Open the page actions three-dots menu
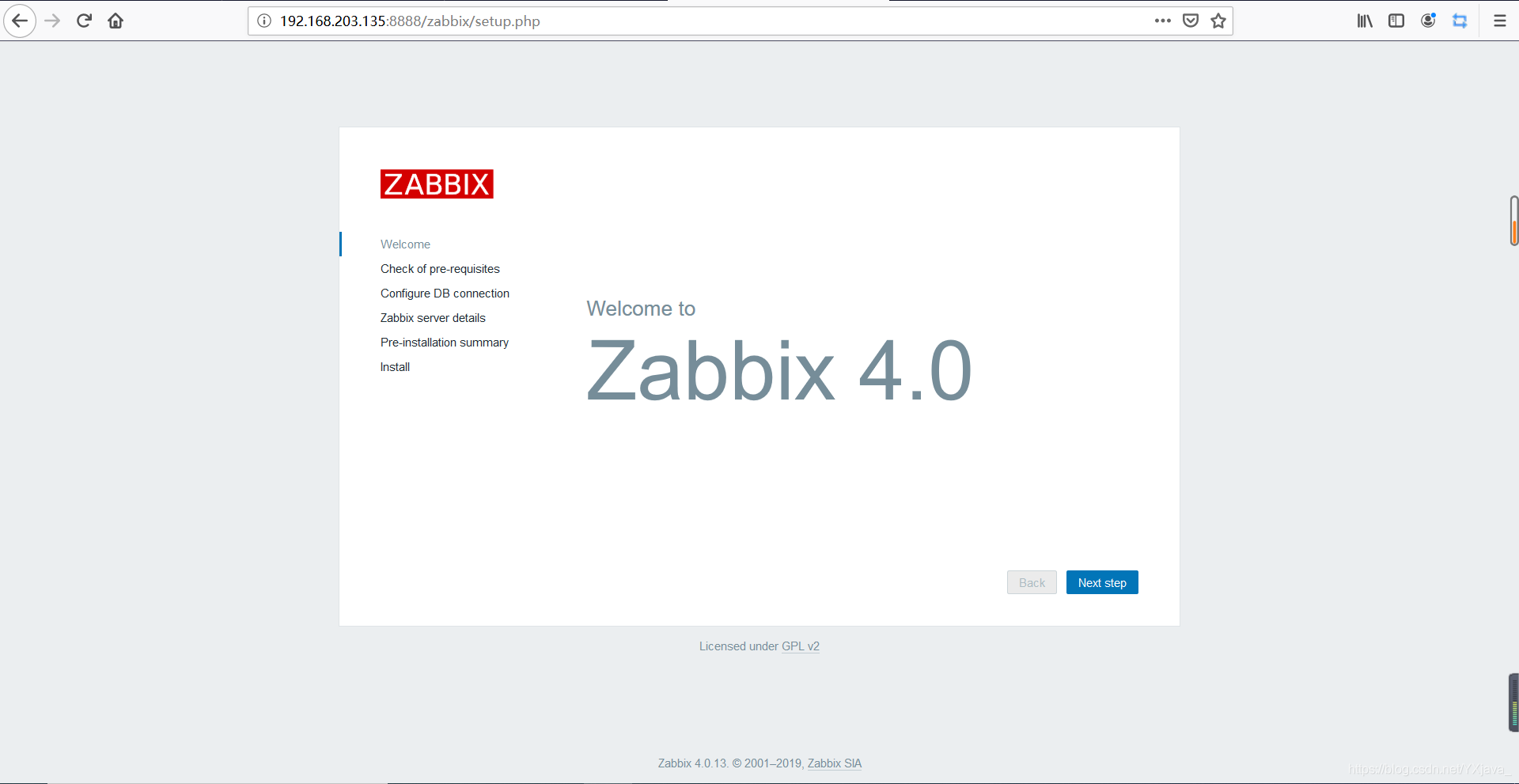 [x=1162, y=21]
